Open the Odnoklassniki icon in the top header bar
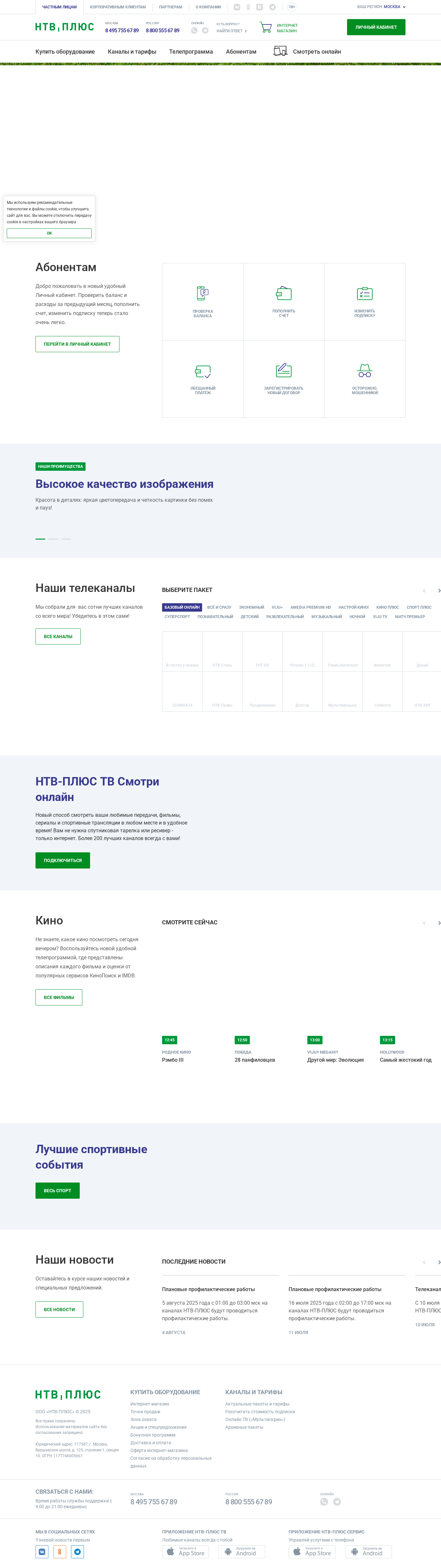Viewport: 441px width, 1568px height. [x=248, y=7]
